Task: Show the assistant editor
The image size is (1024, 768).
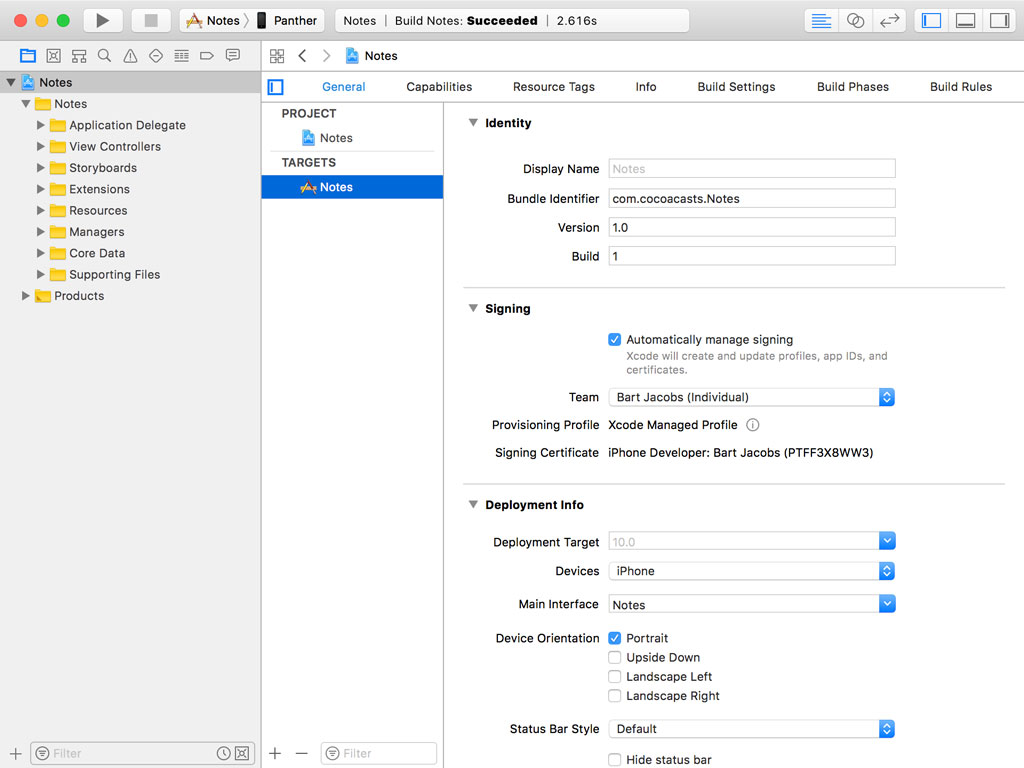Action: [856, 21]
